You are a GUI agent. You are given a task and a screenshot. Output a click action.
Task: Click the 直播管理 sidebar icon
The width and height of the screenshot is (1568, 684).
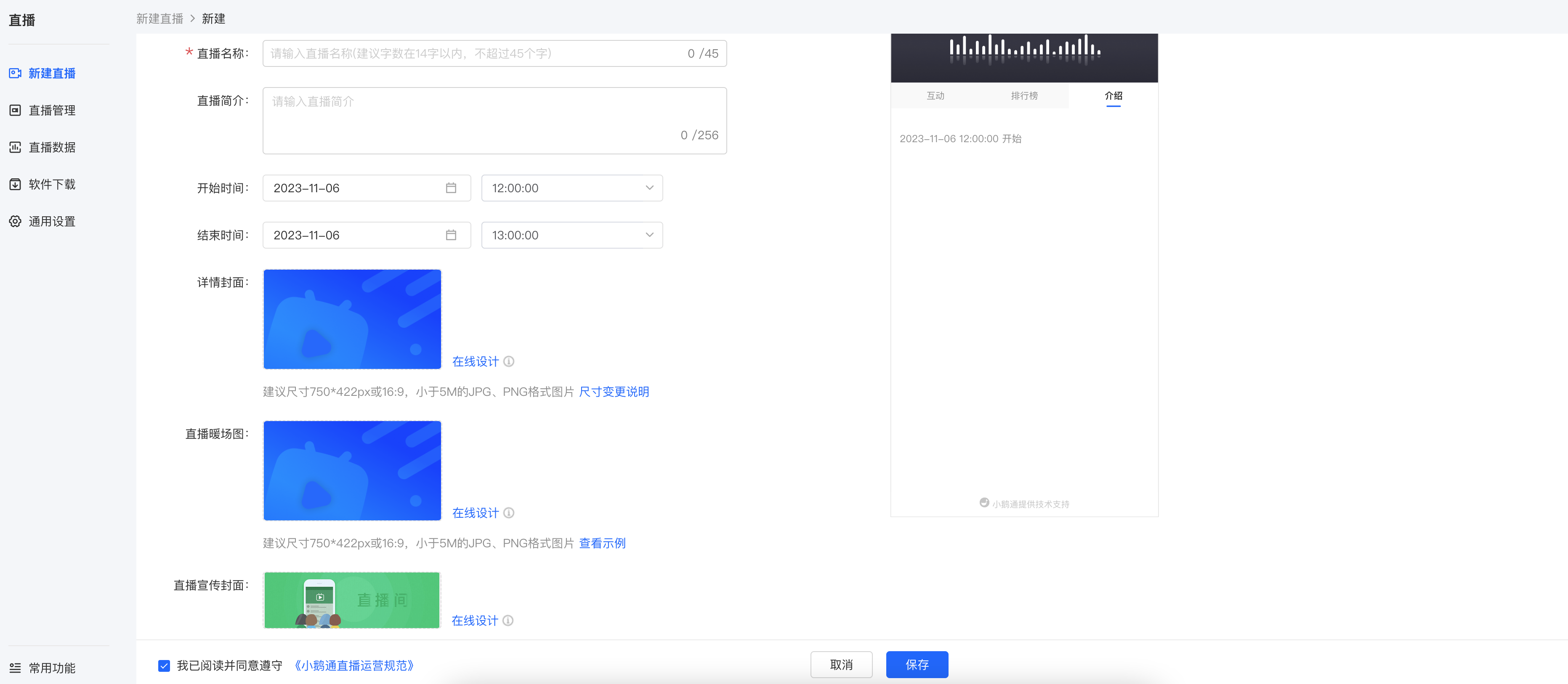click(15, 110)
